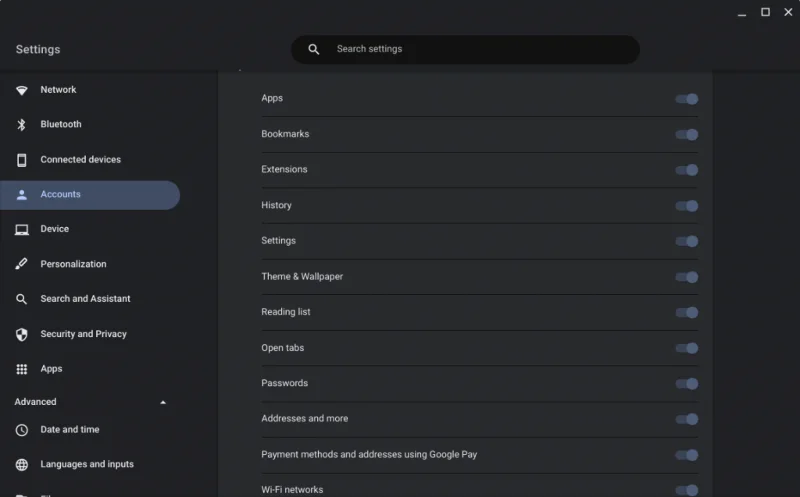Click the History row label
800x497 pixels.
(277, 205)
